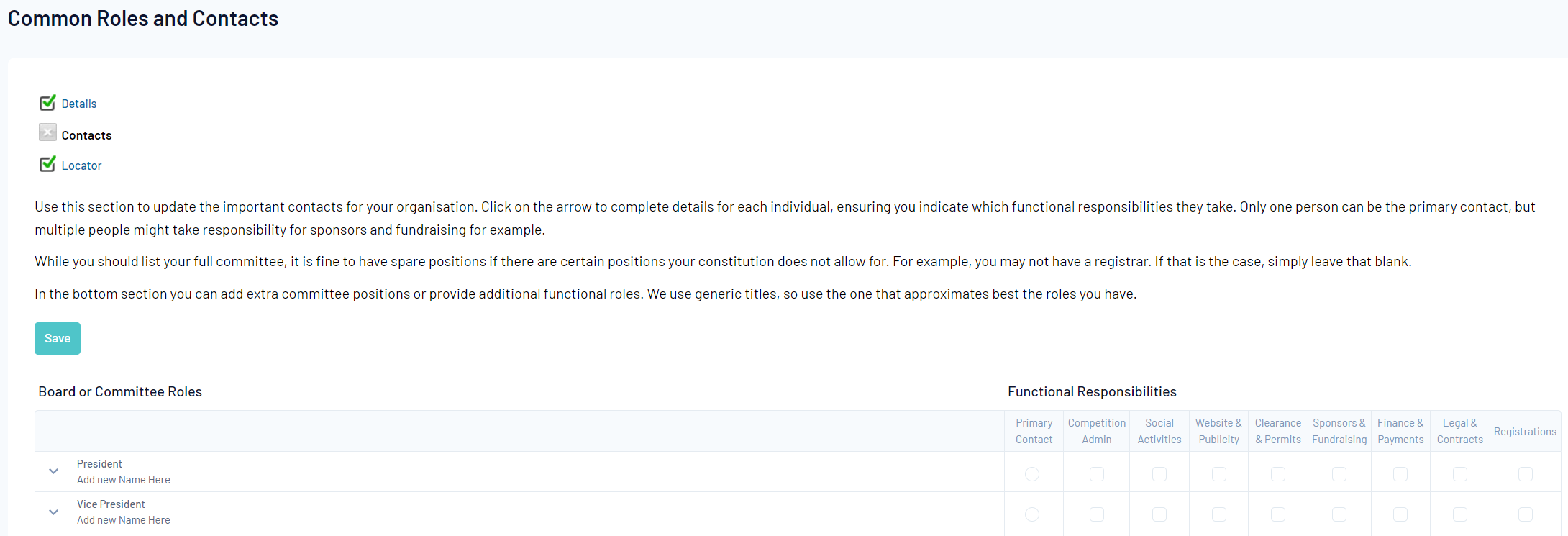Select the Contacts step

[x=86, y=135]
